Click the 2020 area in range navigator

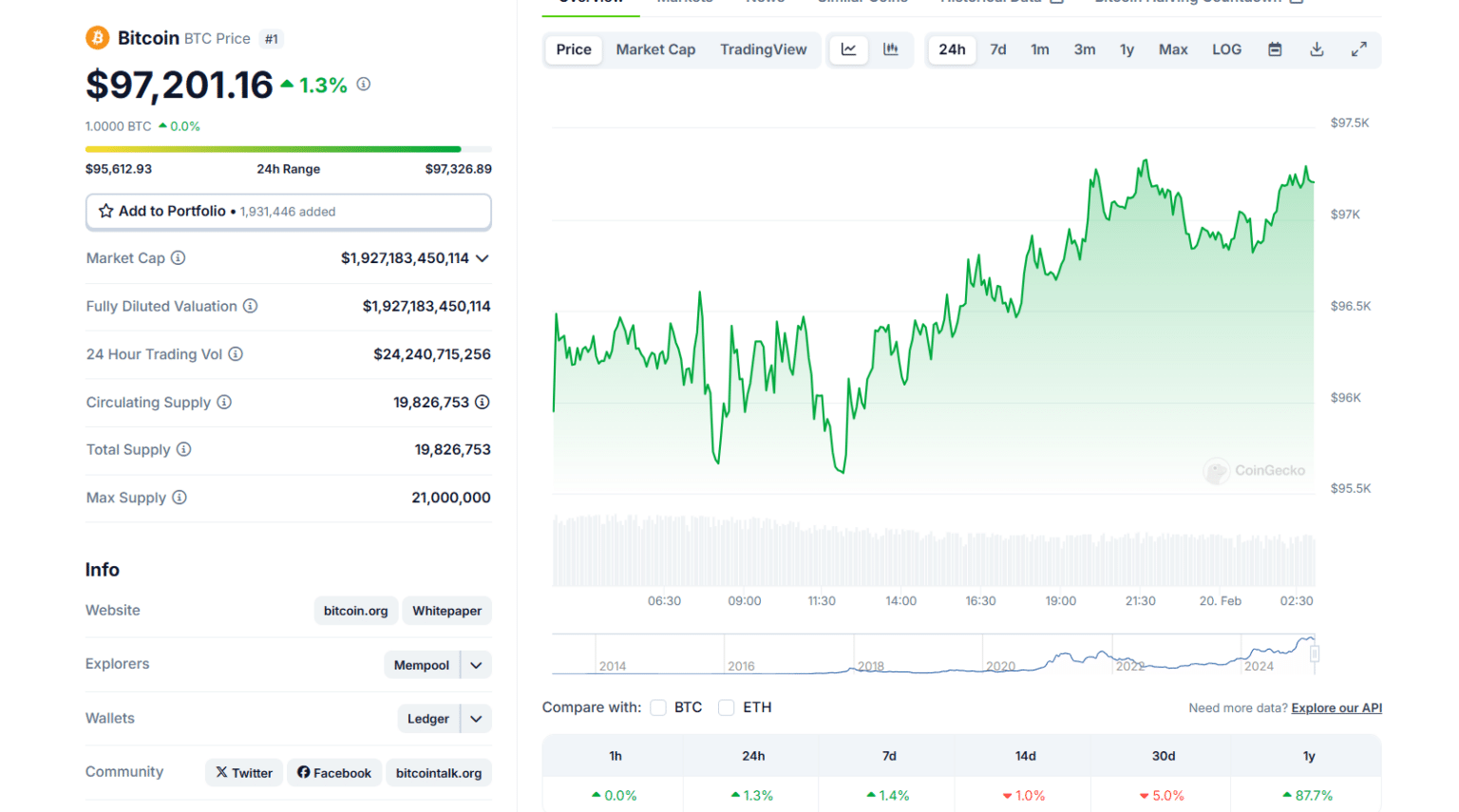coord(1001,665)
